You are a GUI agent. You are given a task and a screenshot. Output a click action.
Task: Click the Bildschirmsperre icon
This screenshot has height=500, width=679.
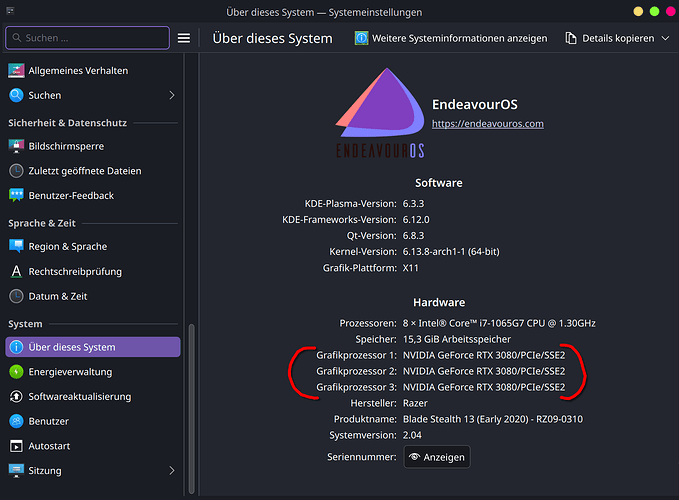[16, 146]
